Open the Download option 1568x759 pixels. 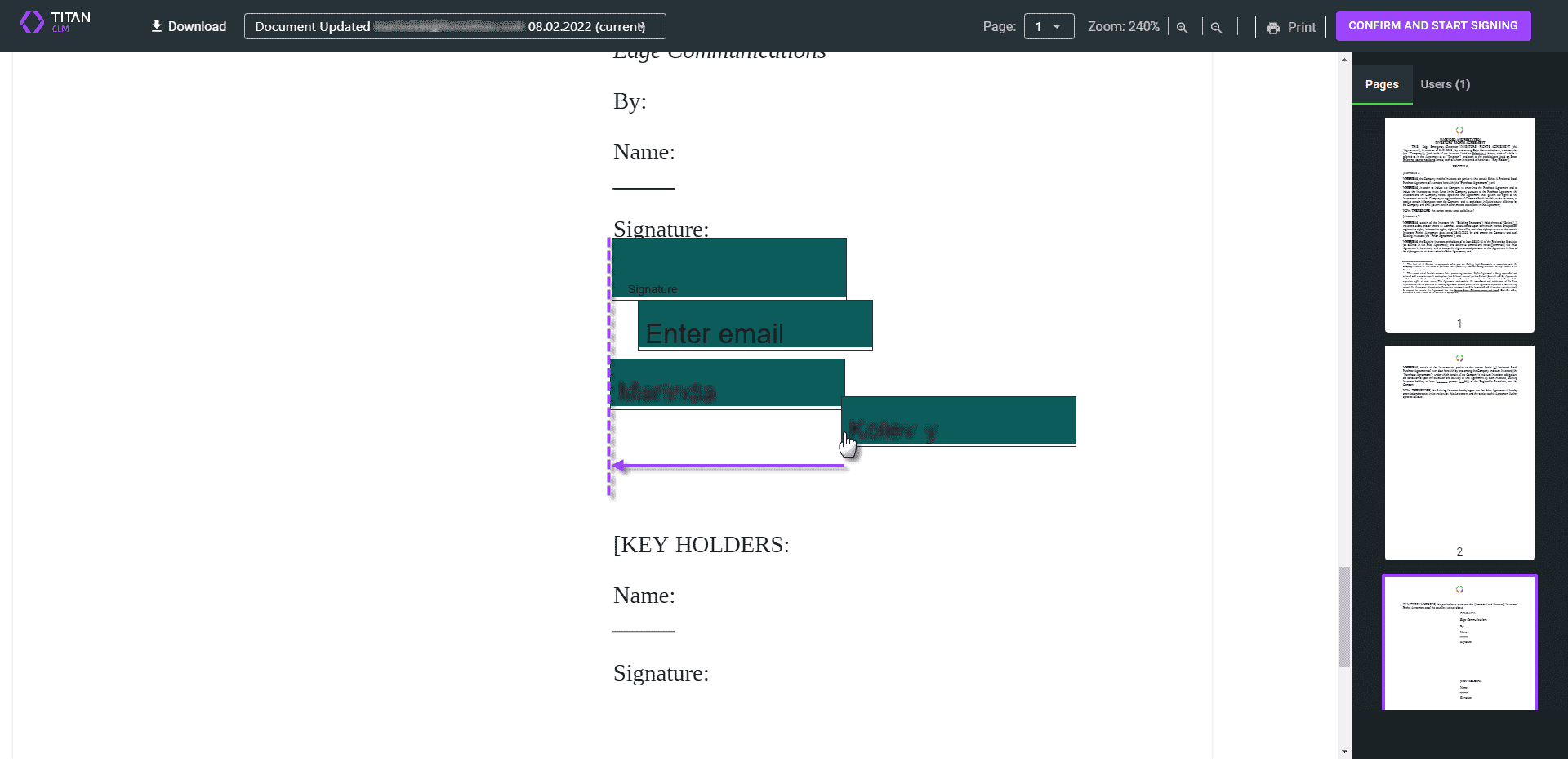(187, 26)
